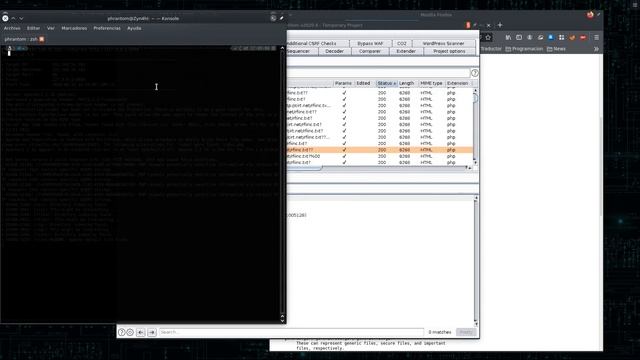Image resolution: width=640 pixels, height=360 pixels.
Task: Select the highlighted orange request row
Action: point(380,150)
